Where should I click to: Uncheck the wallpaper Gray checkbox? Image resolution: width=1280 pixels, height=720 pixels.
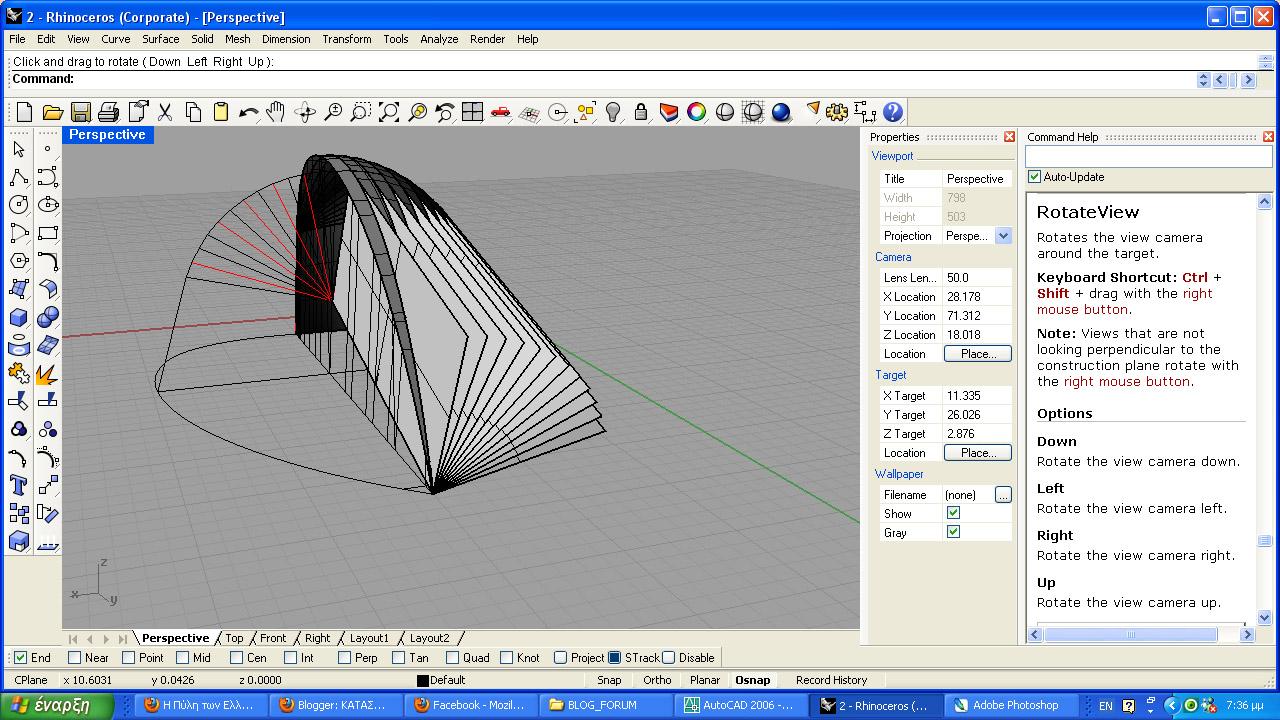[x=953, y=532]
